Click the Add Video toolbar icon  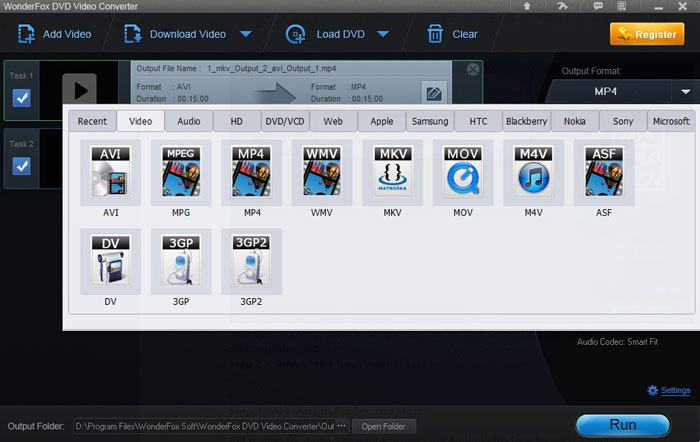click(26, 34)
